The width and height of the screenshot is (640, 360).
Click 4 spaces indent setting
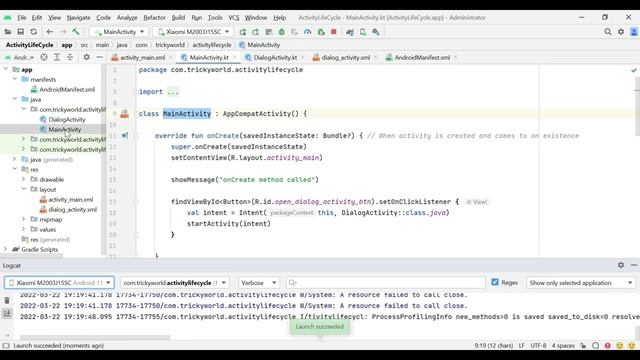coord(563,346)
